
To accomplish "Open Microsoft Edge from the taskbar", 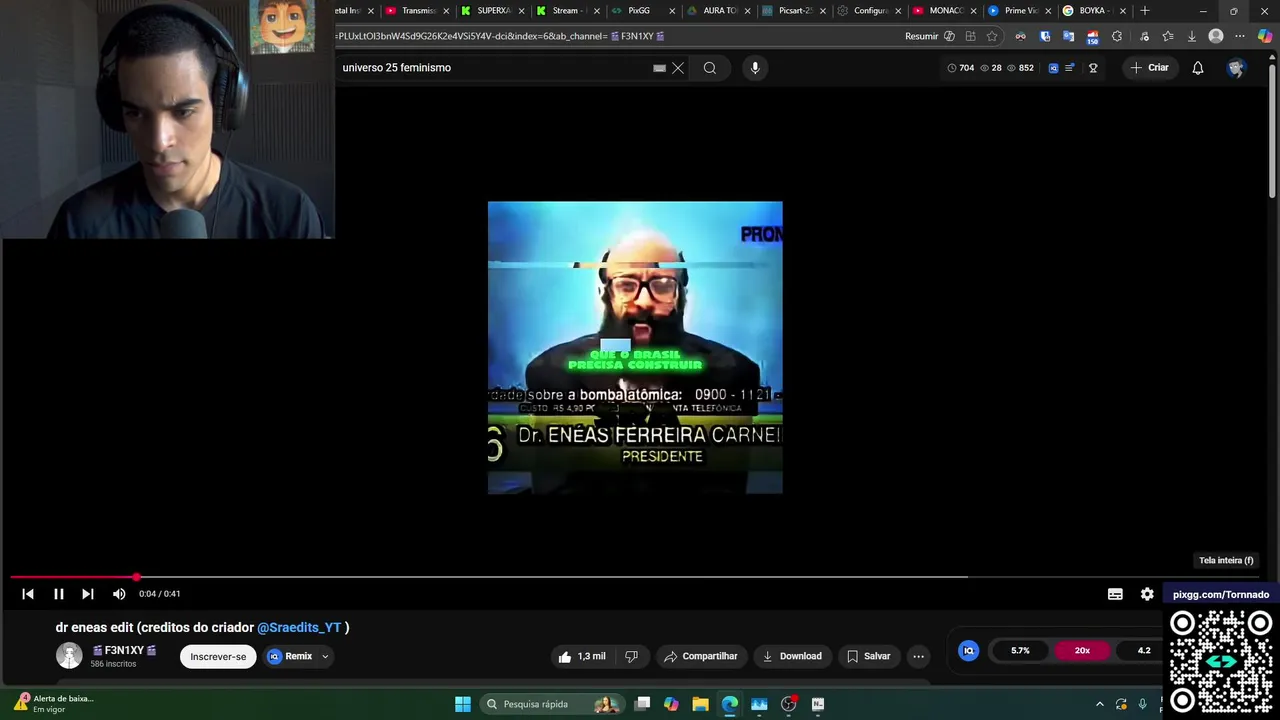I will click(x=730, y=704).
